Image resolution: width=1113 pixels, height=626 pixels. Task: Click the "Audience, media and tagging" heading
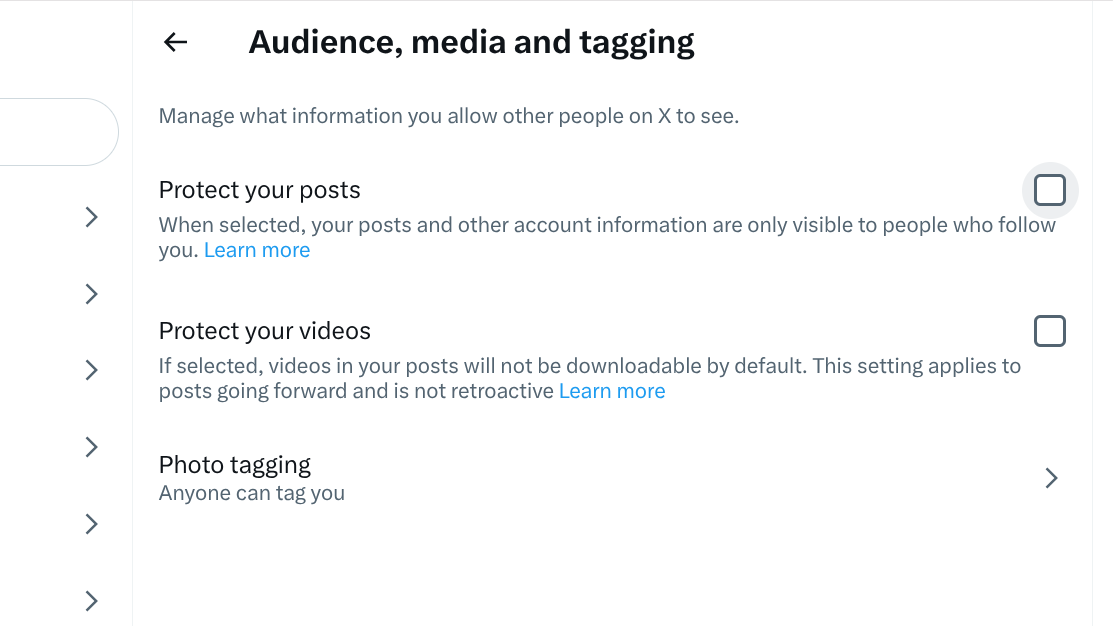click(472, 42)
